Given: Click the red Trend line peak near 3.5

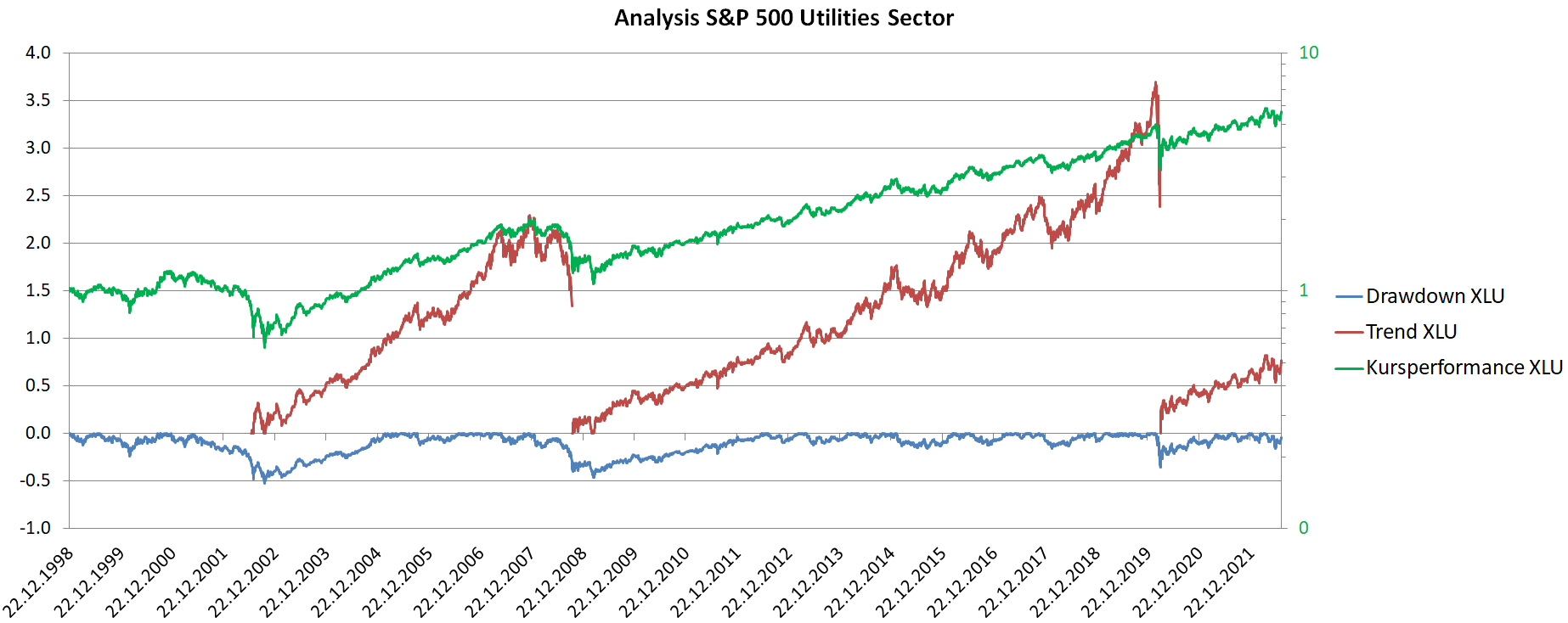Looking at the screenshot, I should click(x=1155, y=83).
